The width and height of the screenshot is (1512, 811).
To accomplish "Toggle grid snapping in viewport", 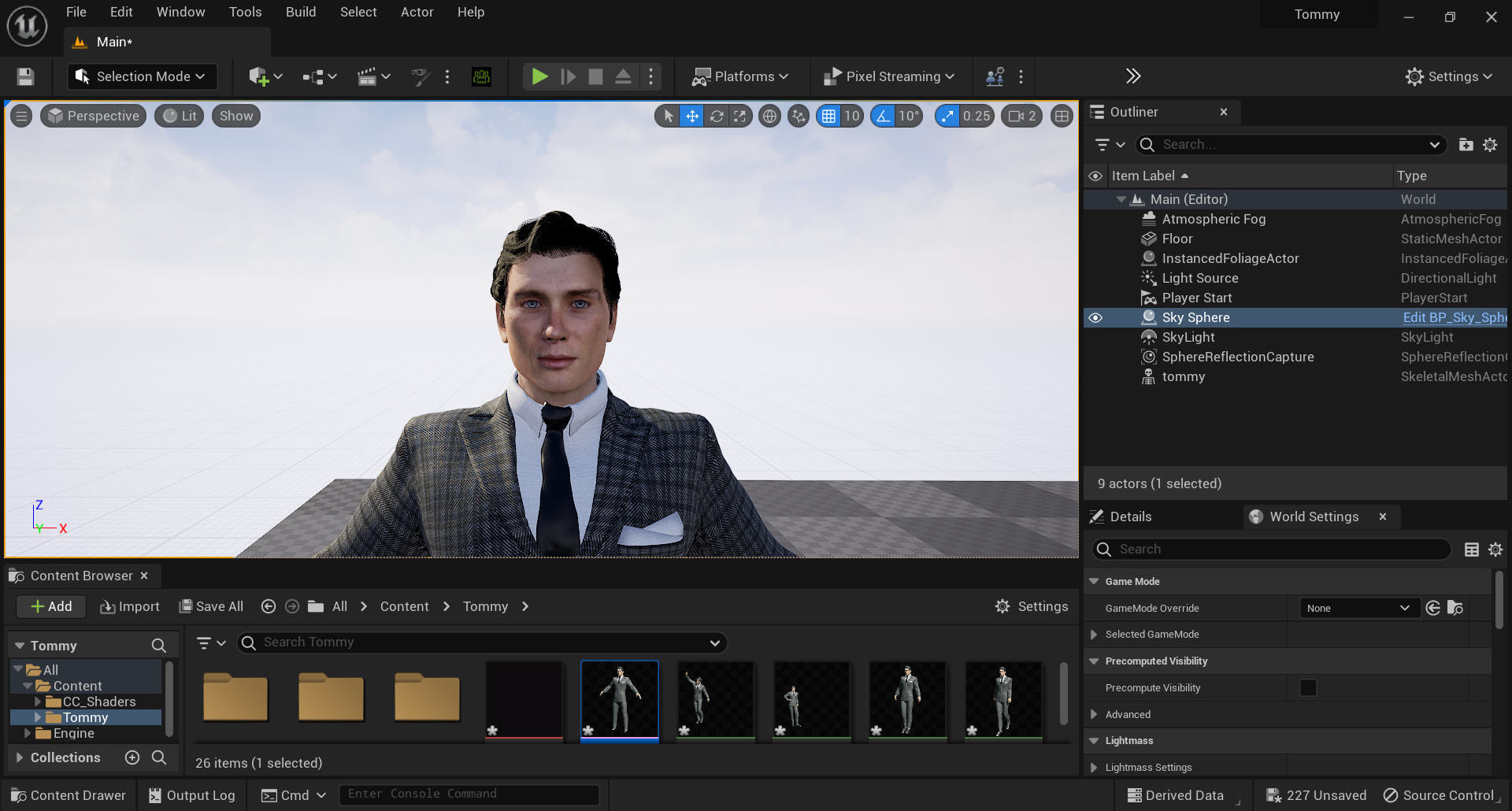I will click(828, 117).
